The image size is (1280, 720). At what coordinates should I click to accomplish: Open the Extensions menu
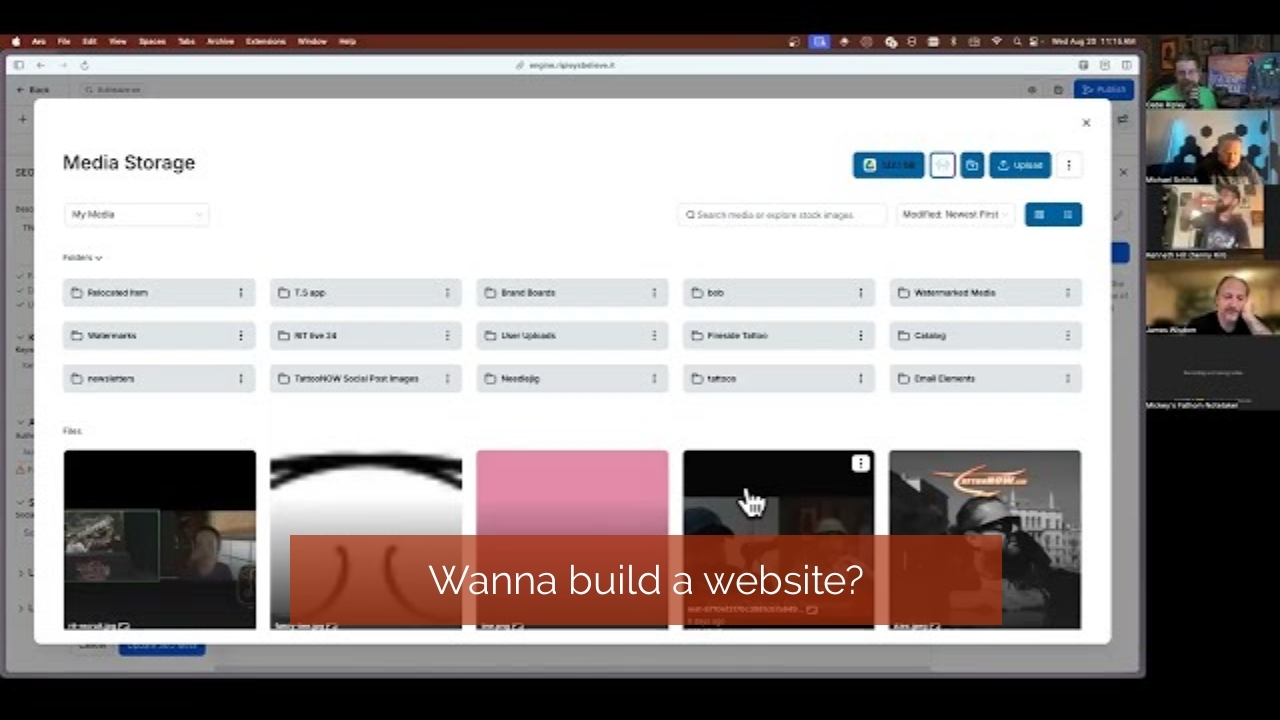265,42
